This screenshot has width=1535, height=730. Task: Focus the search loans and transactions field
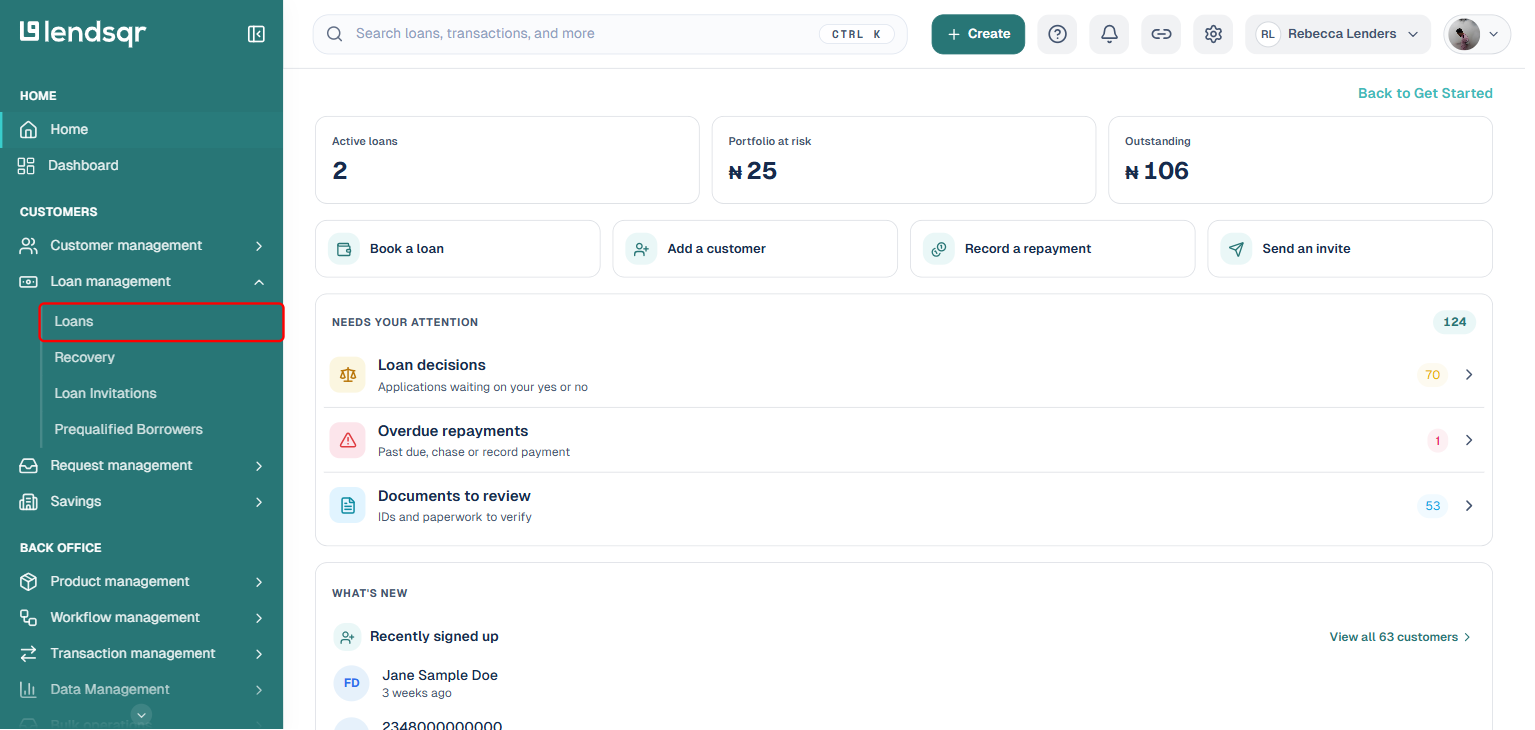click(610, 34)
